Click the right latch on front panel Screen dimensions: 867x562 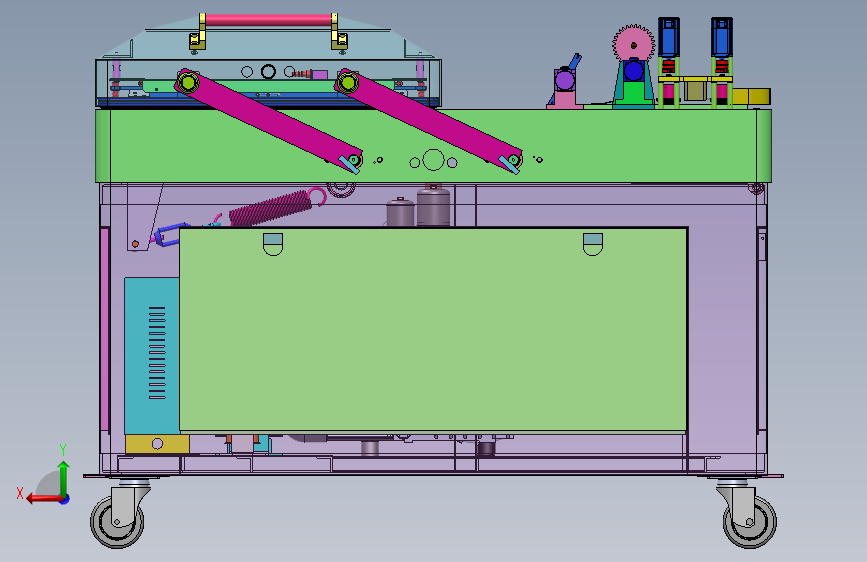point(593,244)
